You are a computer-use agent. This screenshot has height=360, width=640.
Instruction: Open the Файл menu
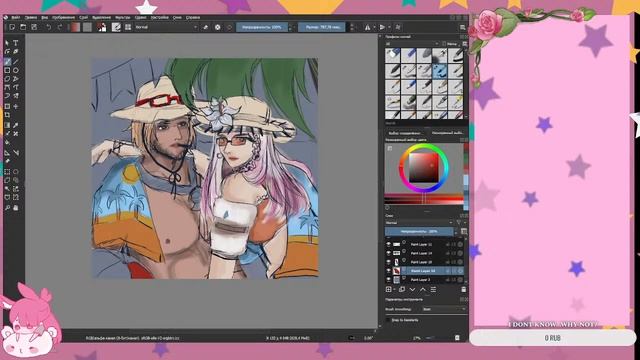tap(16, 18)
